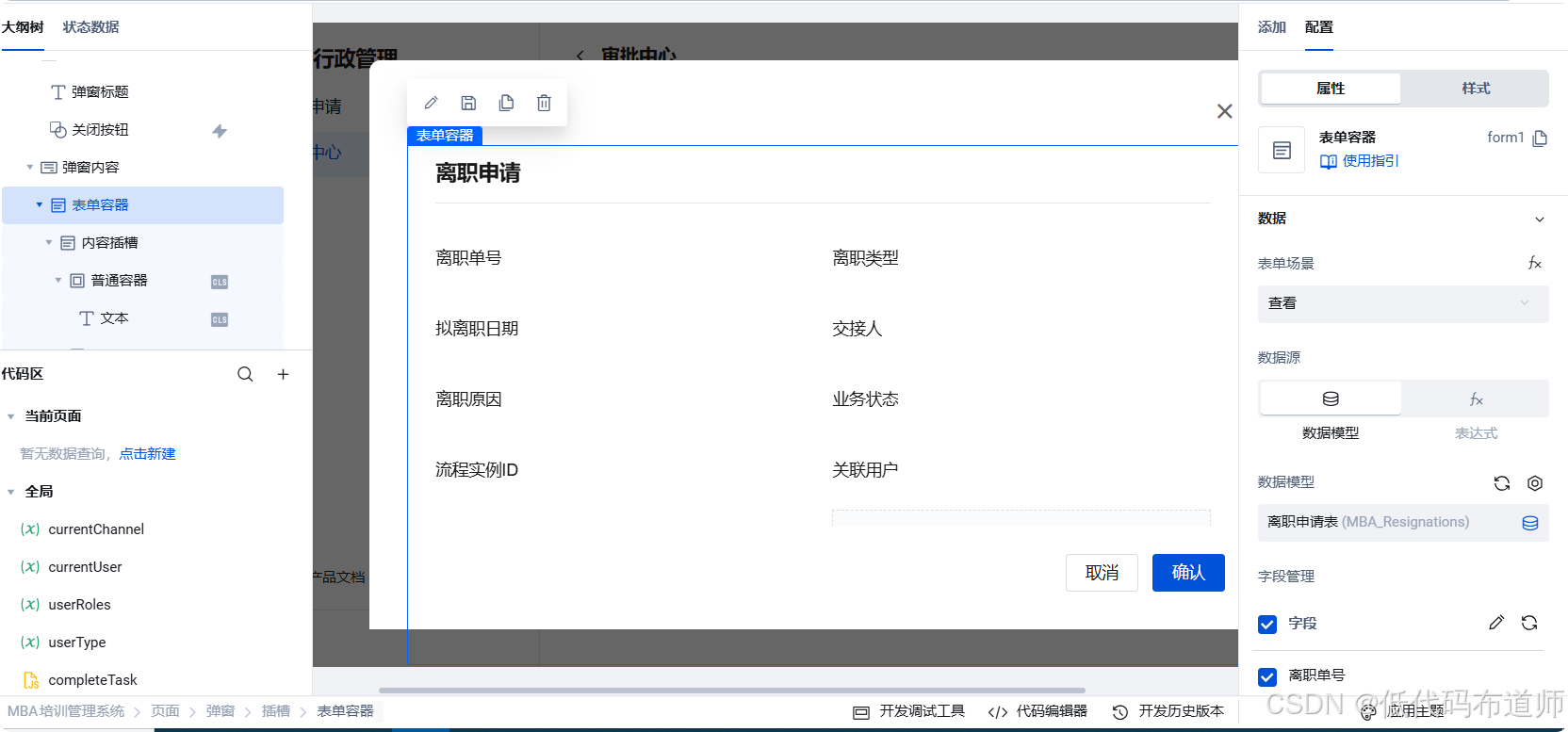Click the CLS badge beside 文本
Screen dimensions: 1568x732
coord(220,319)
